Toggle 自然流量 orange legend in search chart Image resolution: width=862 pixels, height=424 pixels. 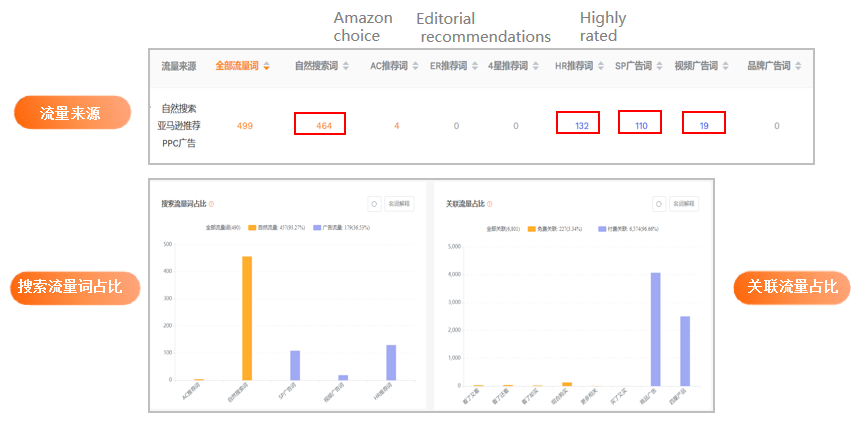tap(277, 228)
